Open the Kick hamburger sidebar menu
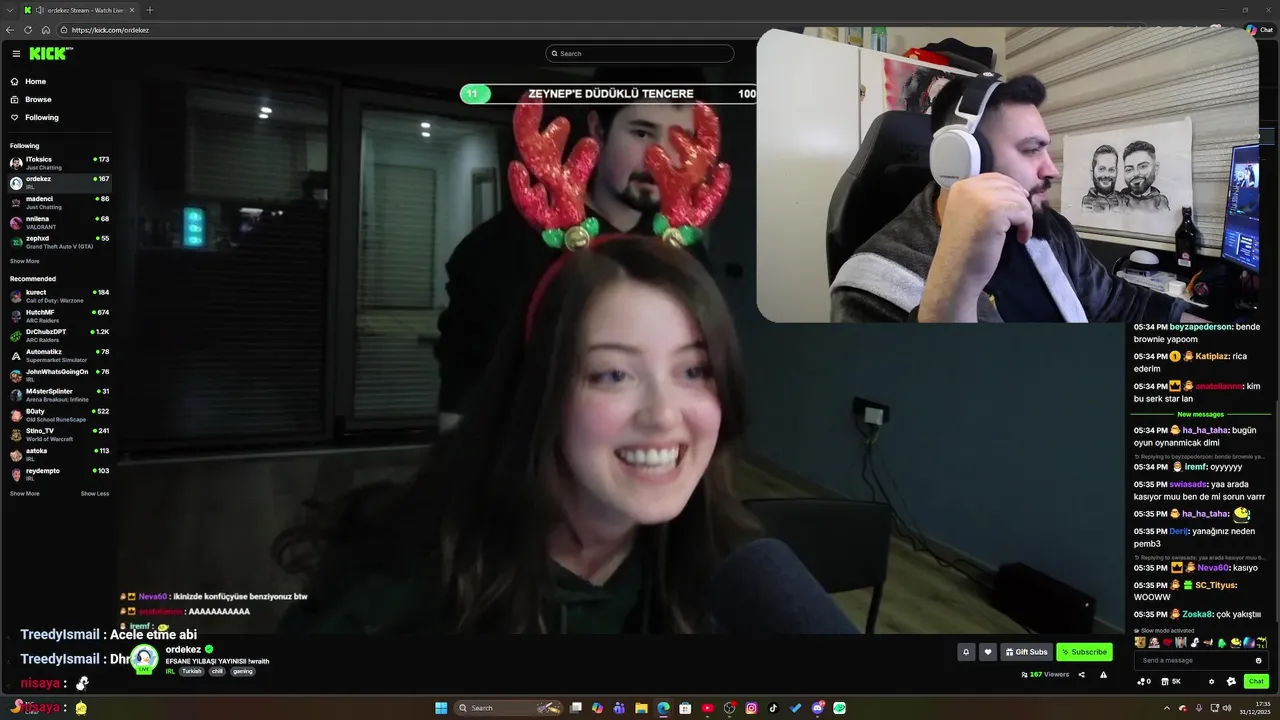The width and height of the screenshot is (1280, 720). 16,53
